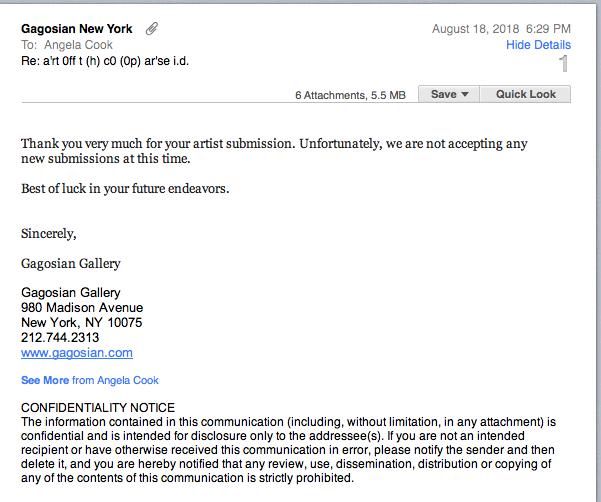Click the CONFIDENTIALITY NOTICE heading
Screen dimensions: 601x502
point(98,407)
